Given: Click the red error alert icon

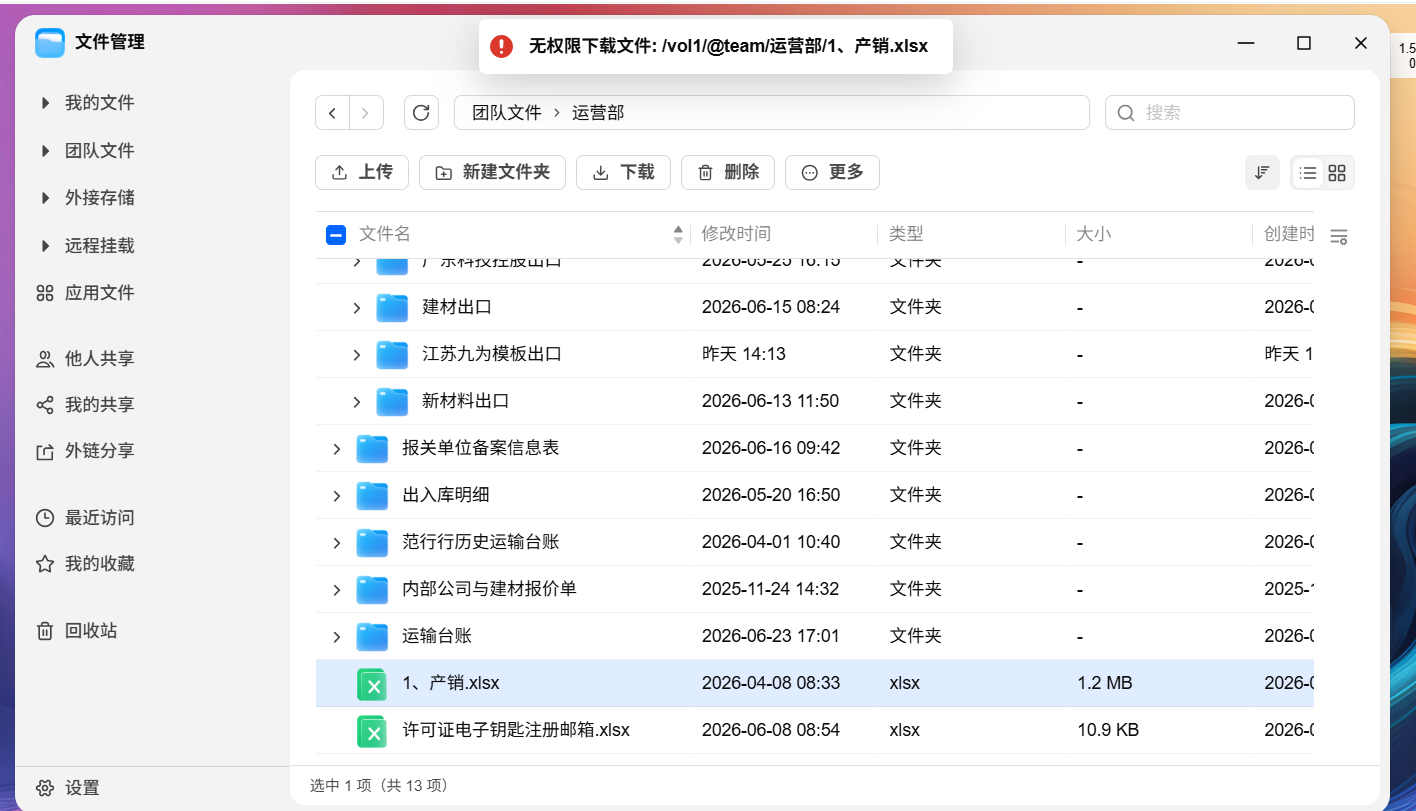Looking at the screenshot, I should (501, 46).
